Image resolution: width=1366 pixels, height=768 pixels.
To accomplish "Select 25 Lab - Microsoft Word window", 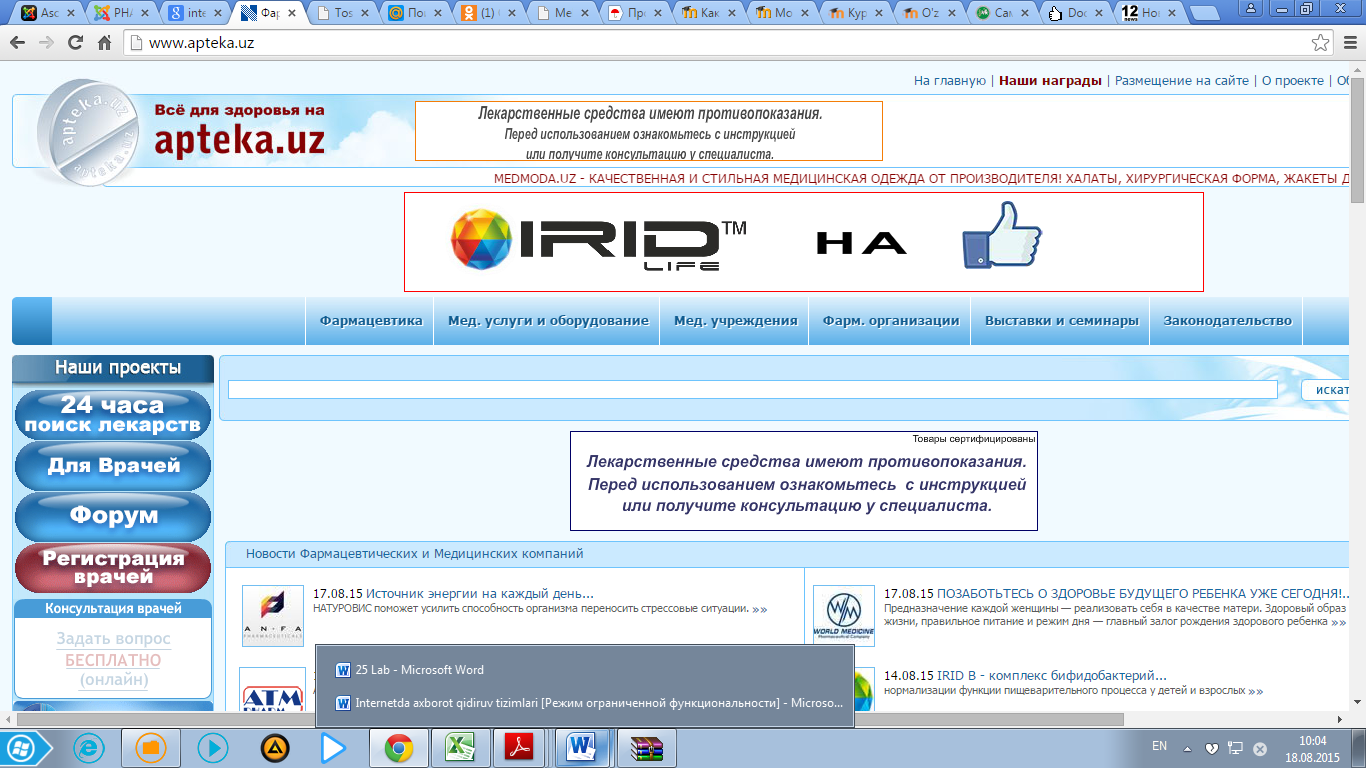I will pyautogui.click(x=585, y=670).
